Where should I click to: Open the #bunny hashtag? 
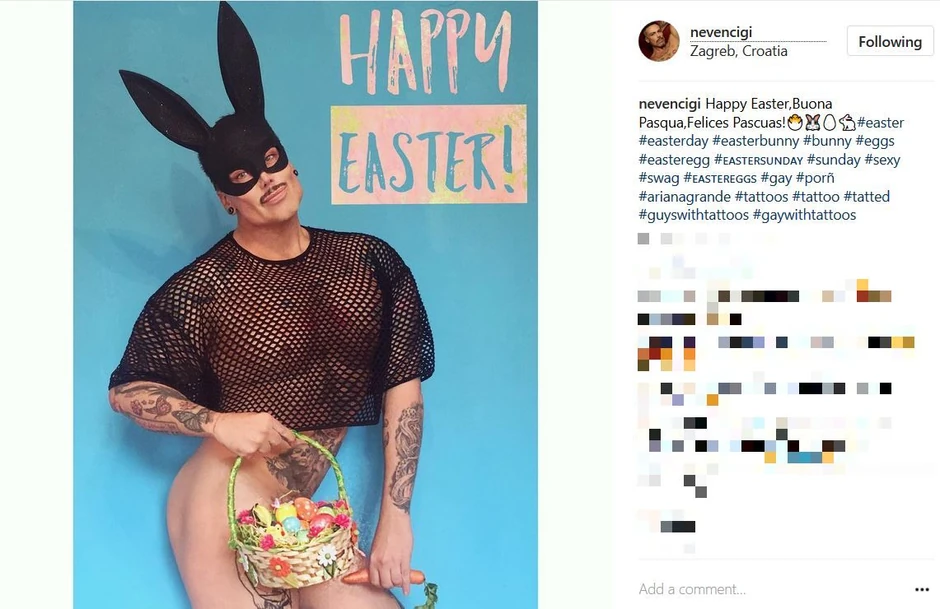[827, 141]
